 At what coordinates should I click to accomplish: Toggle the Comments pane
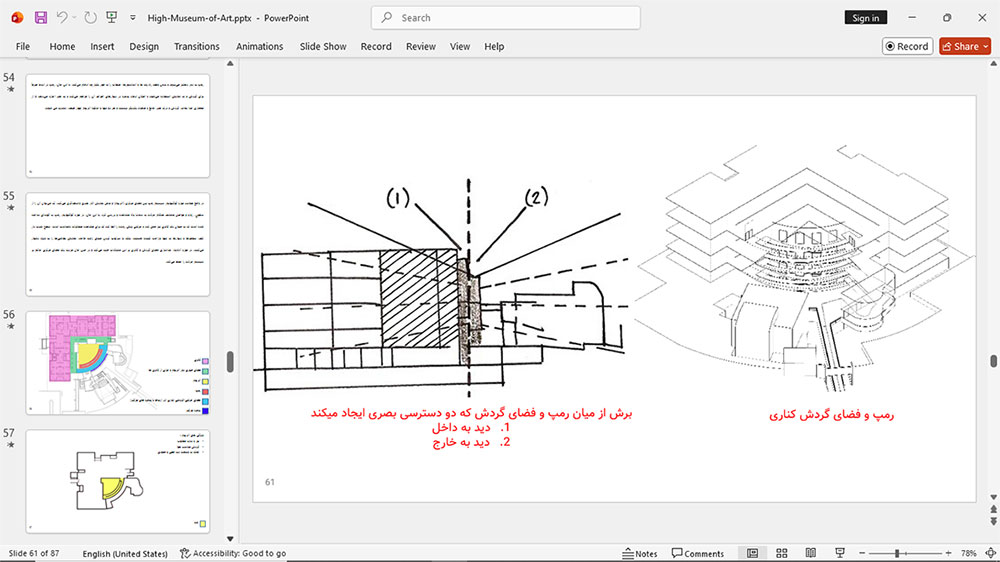tap(698, 553)
